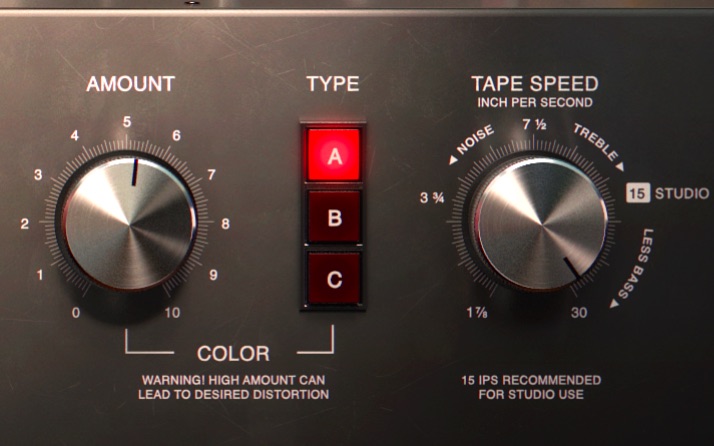Screen dimensions: 714x446
Task: Set Amount to 0 mark
Action: click(76, 313)
